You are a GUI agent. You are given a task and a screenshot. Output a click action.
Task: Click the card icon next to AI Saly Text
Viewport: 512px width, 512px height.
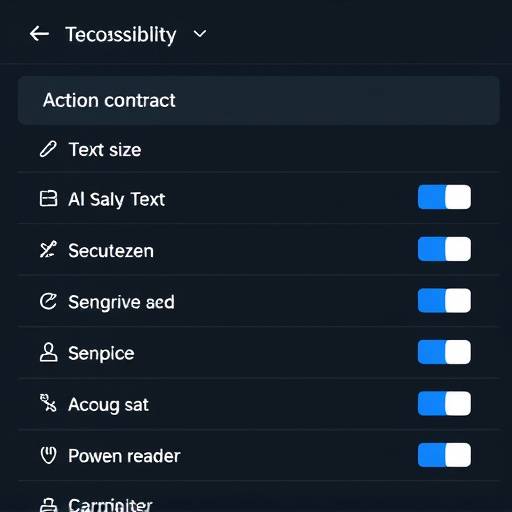(x=48, y=199)
